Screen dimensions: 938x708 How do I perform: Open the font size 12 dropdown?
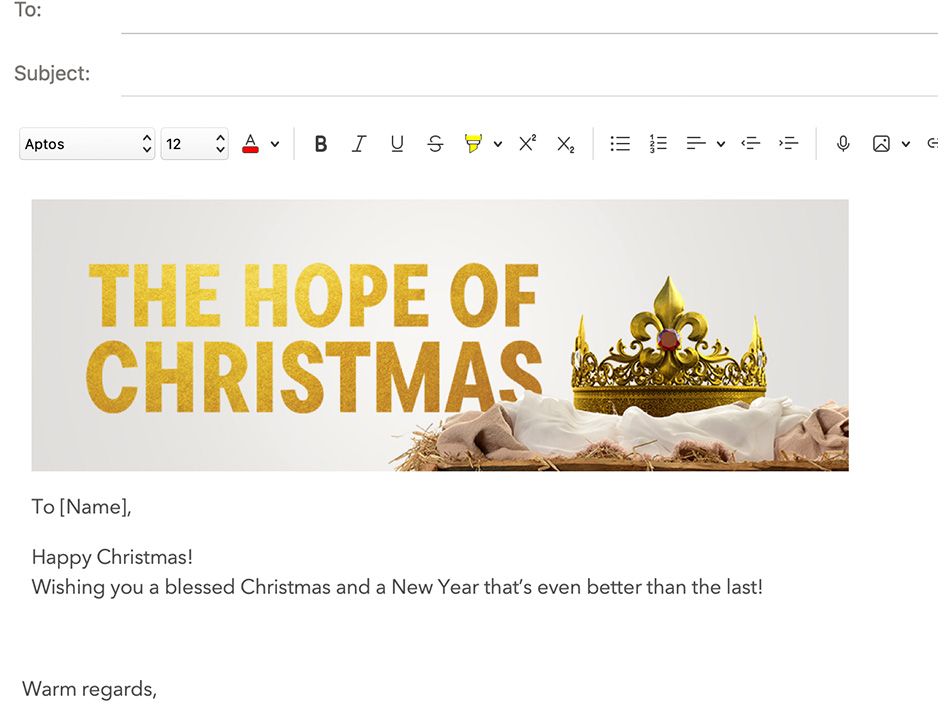pos(195,144)
